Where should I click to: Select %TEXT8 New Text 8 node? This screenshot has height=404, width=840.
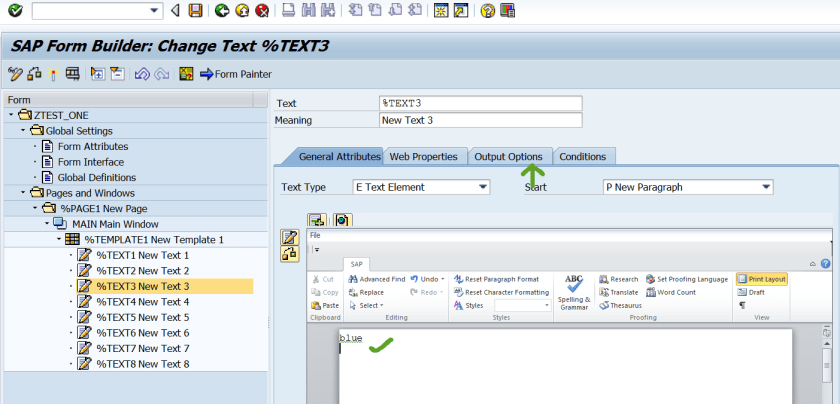[x=142, y=364]
